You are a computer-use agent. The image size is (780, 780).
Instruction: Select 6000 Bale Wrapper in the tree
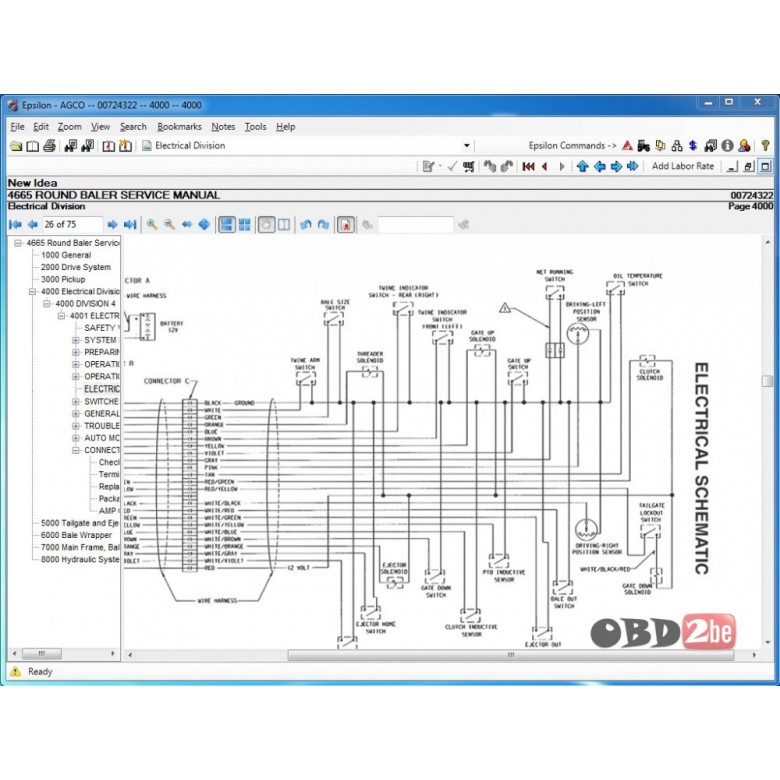(76, 535)
